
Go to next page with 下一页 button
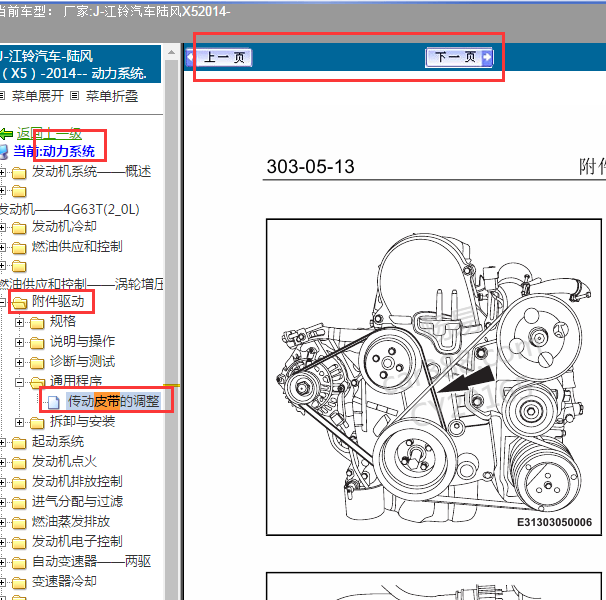pyautogui.click(x=459, y=58)
